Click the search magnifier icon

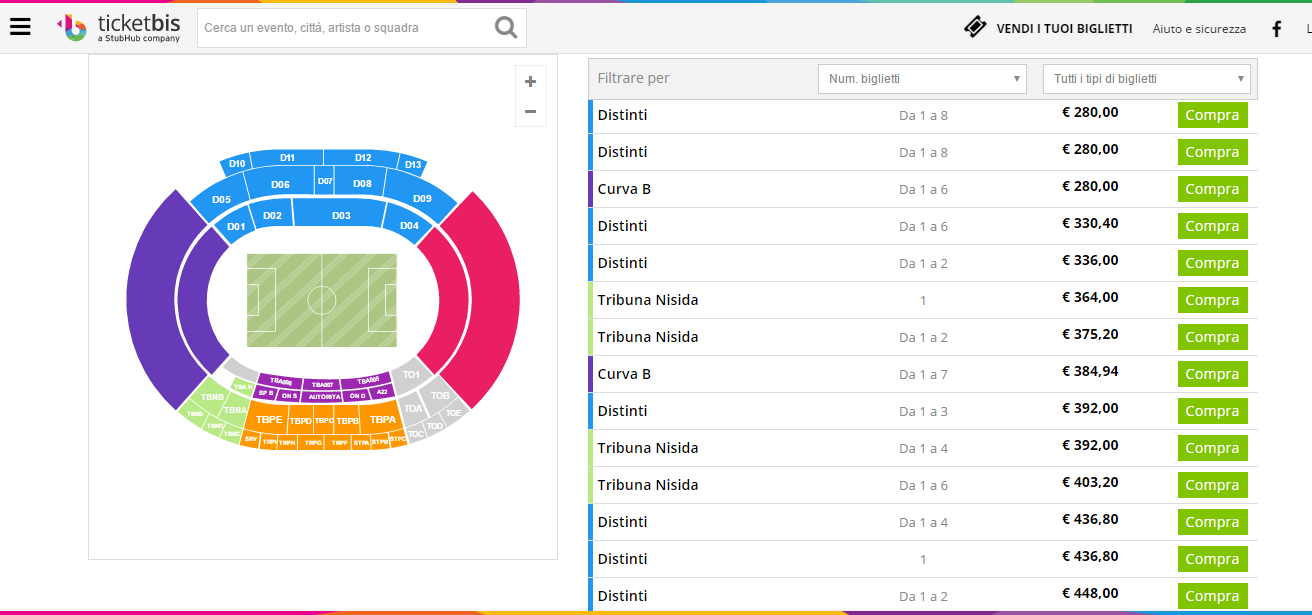pos(507,28)
